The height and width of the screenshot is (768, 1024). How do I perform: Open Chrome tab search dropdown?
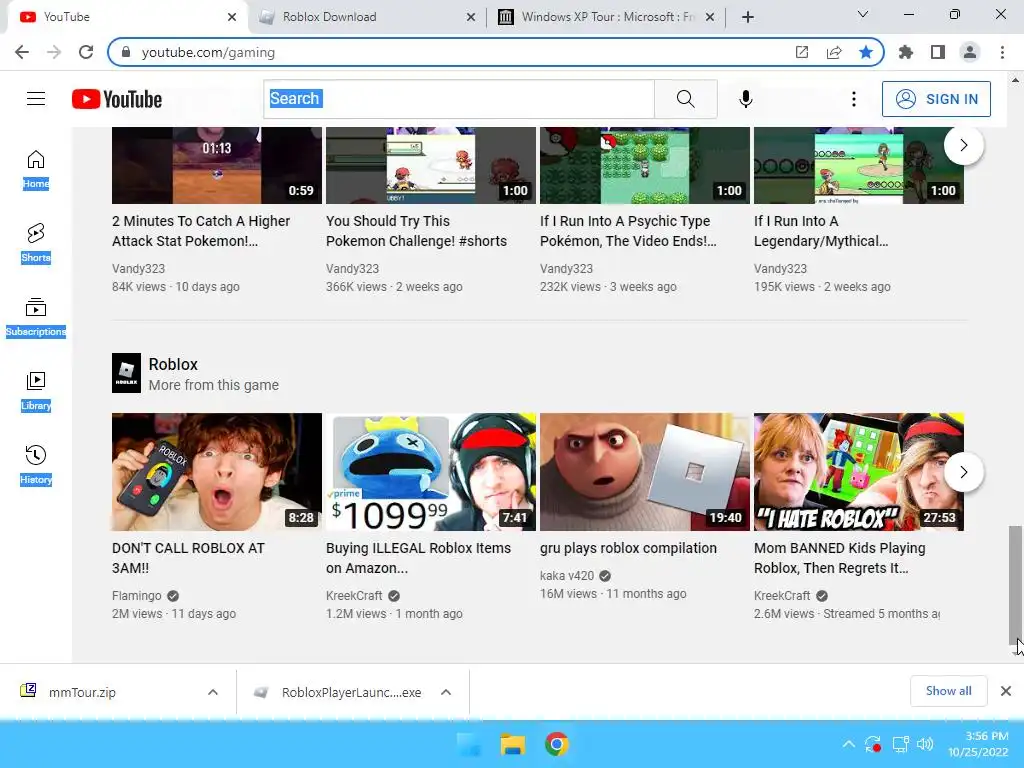[x=863, y=14]
